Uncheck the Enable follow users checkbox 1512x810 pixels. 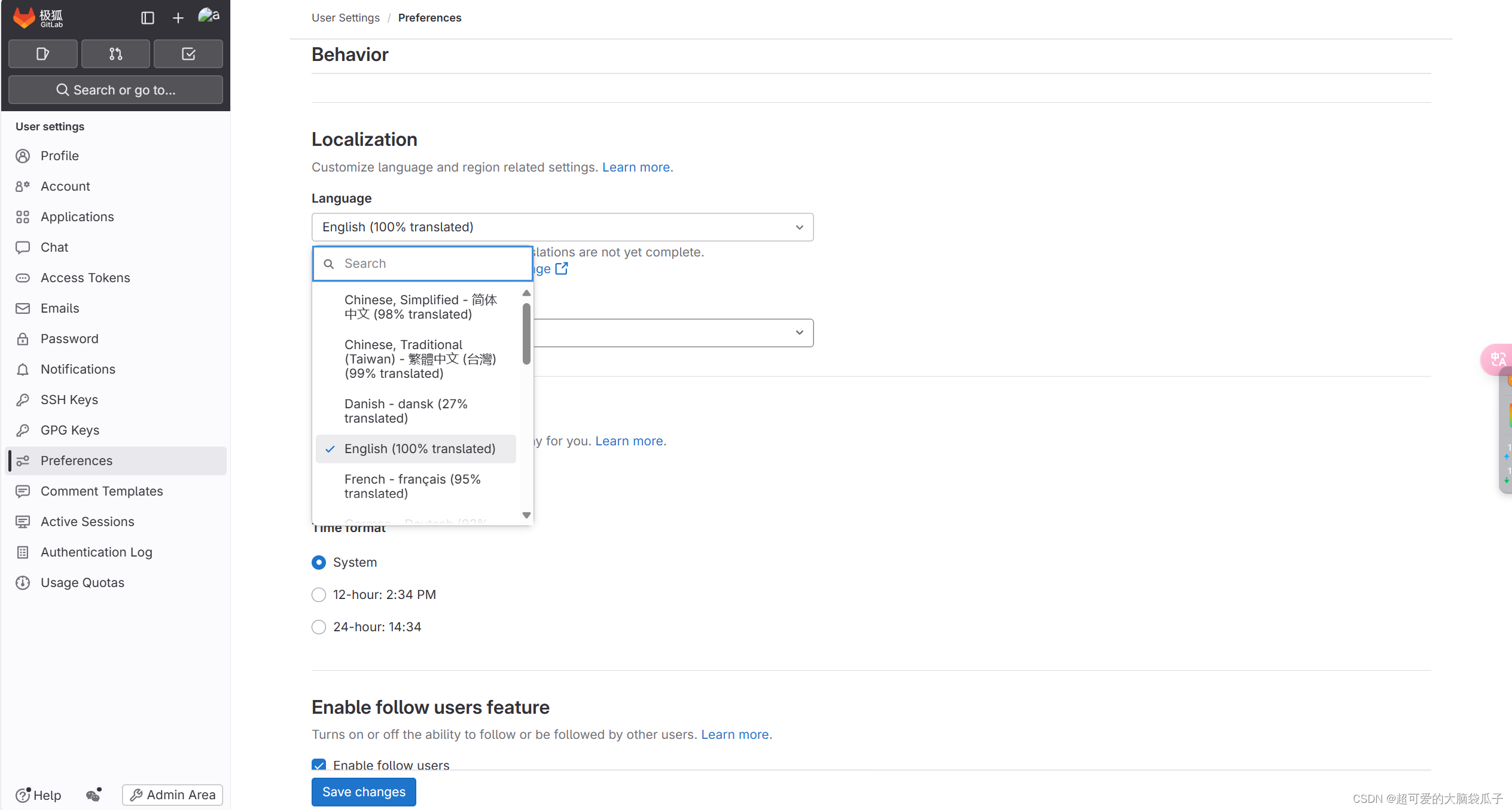click(x=319, y=765)
